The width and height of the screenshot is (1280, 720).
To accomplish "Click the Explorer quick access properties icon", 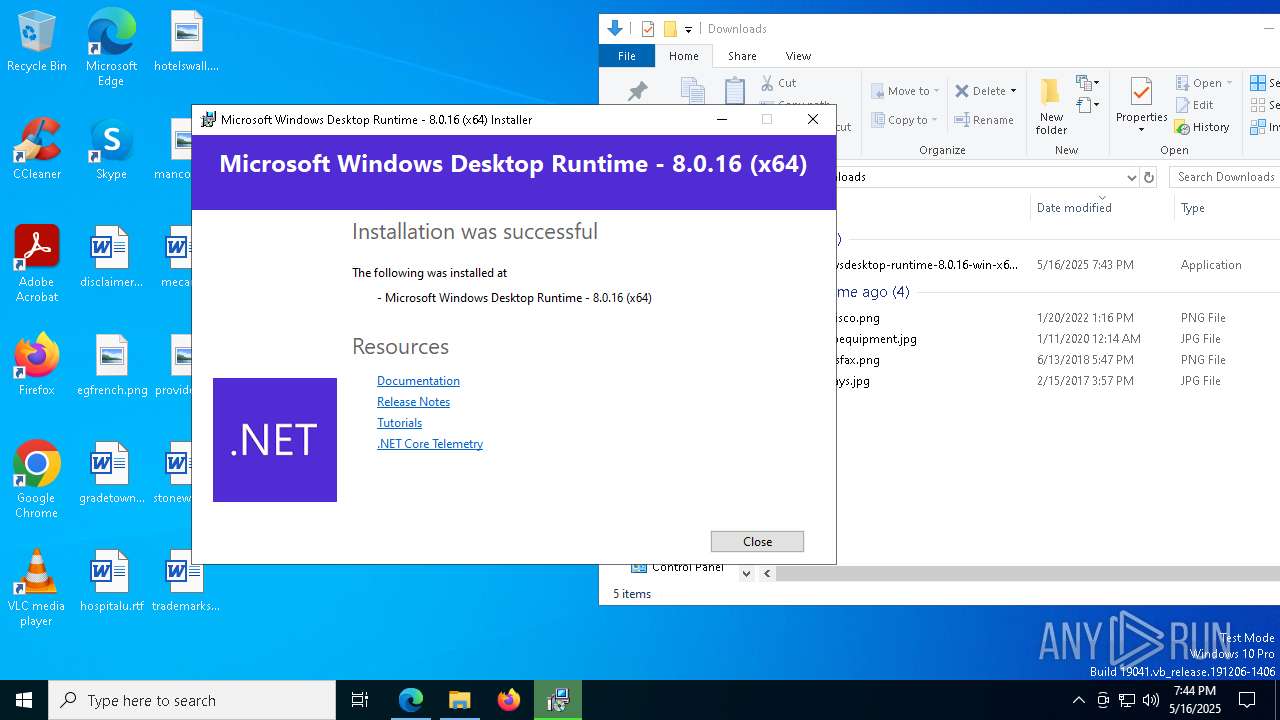I will pyautogui.click(x=647, y=29).
